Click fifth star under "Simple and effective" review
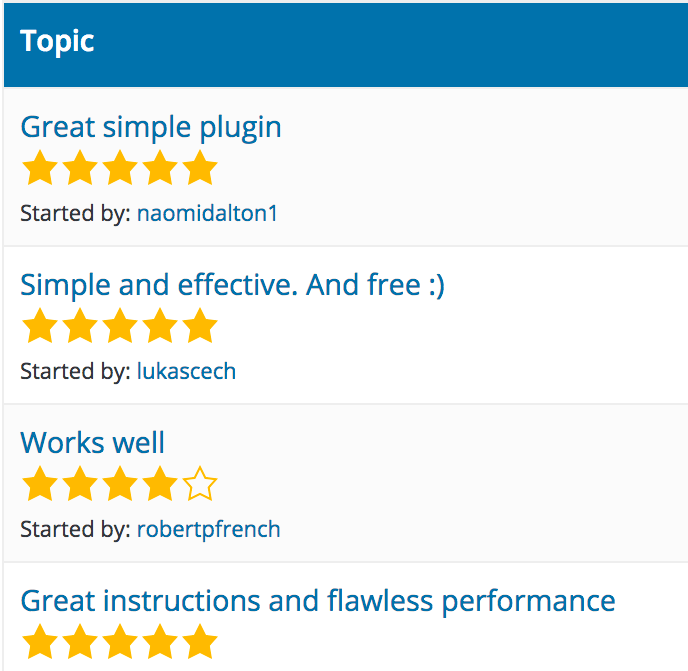This screenshot has width=688, height=671. point(200,327)
